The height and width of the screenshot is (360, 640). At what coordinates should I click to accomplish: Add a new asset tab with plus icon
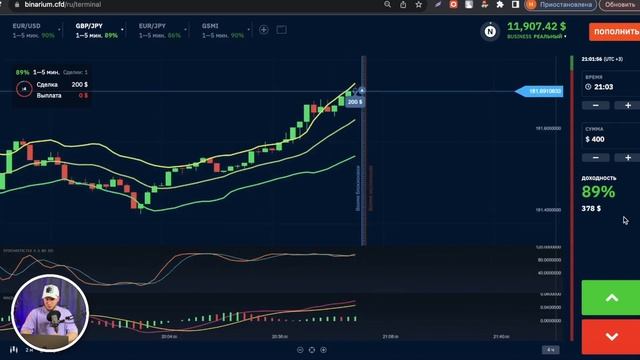click(264, 30)
